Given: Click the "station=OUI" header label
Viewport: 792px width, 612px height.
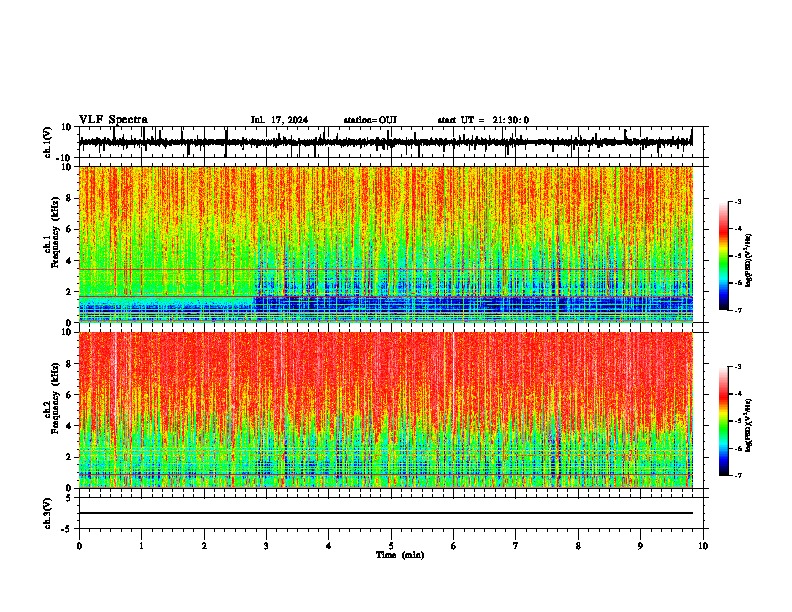Looking at the screenshot, I should click(x=370, y=120).
